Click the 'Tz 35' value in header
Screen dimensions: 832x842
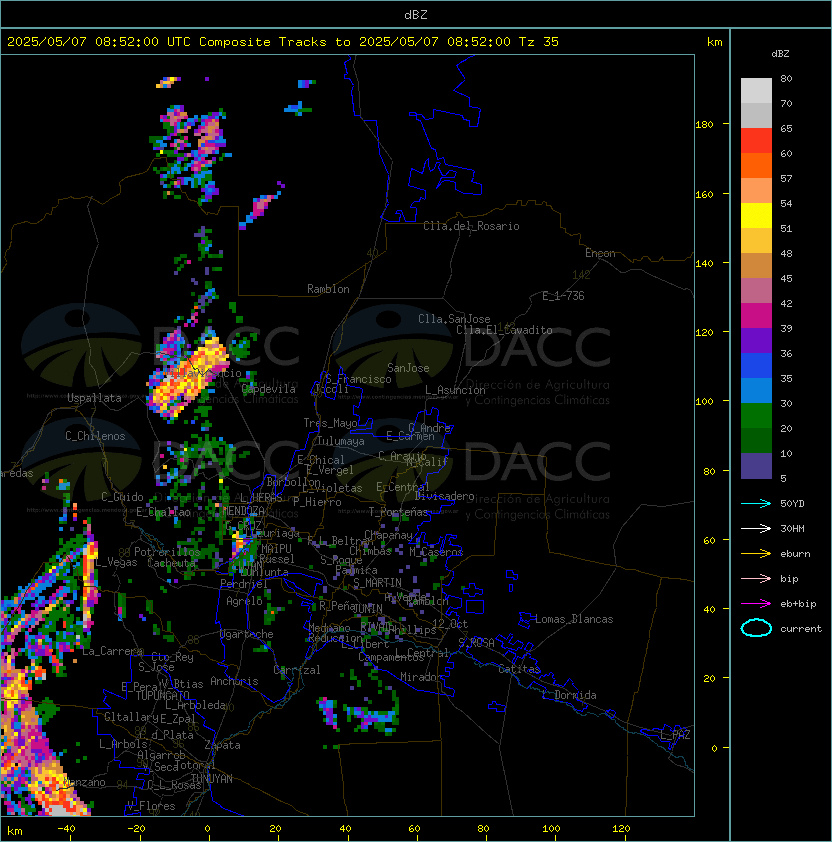[539, 42]
